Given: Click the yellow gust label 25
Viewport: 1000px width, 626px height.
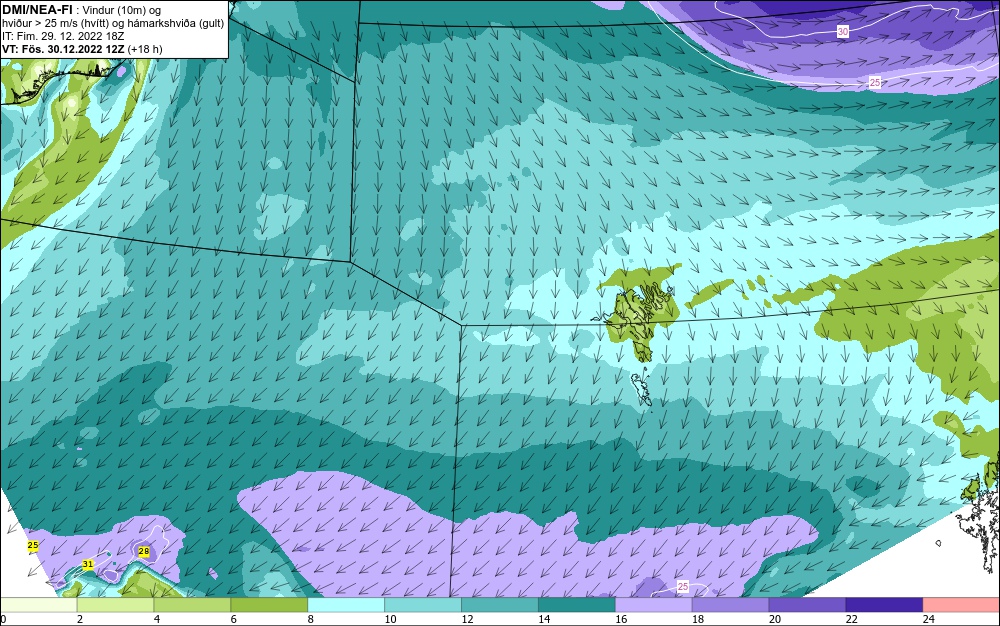Looking at the screenshot, I should click(33, 545).
